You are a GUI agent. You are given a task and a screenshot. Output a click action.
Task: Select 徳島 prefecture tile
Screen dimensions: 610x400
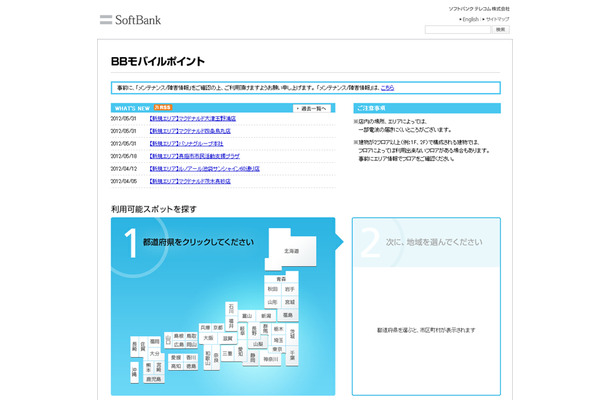pyautogui.click(x=191, y=366)
